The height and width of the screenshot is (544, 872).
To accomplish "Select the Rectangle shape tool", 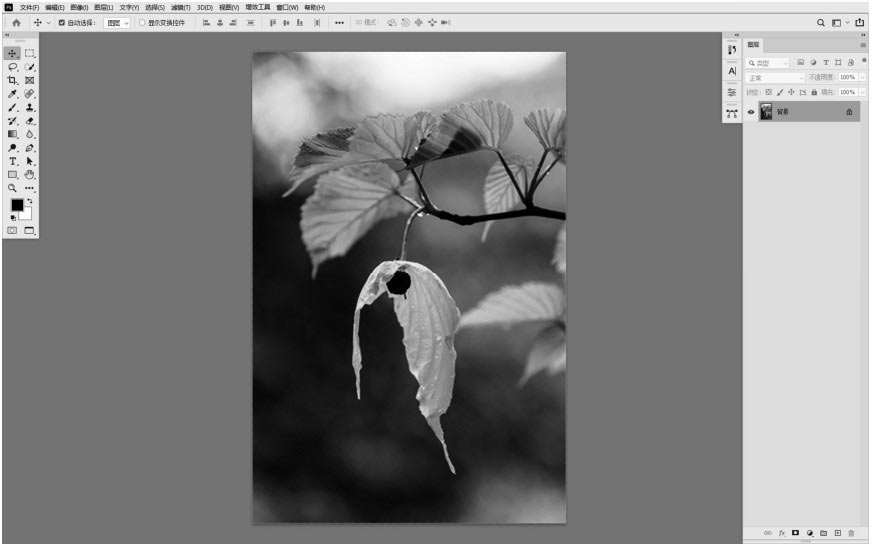I will point(12,175).
